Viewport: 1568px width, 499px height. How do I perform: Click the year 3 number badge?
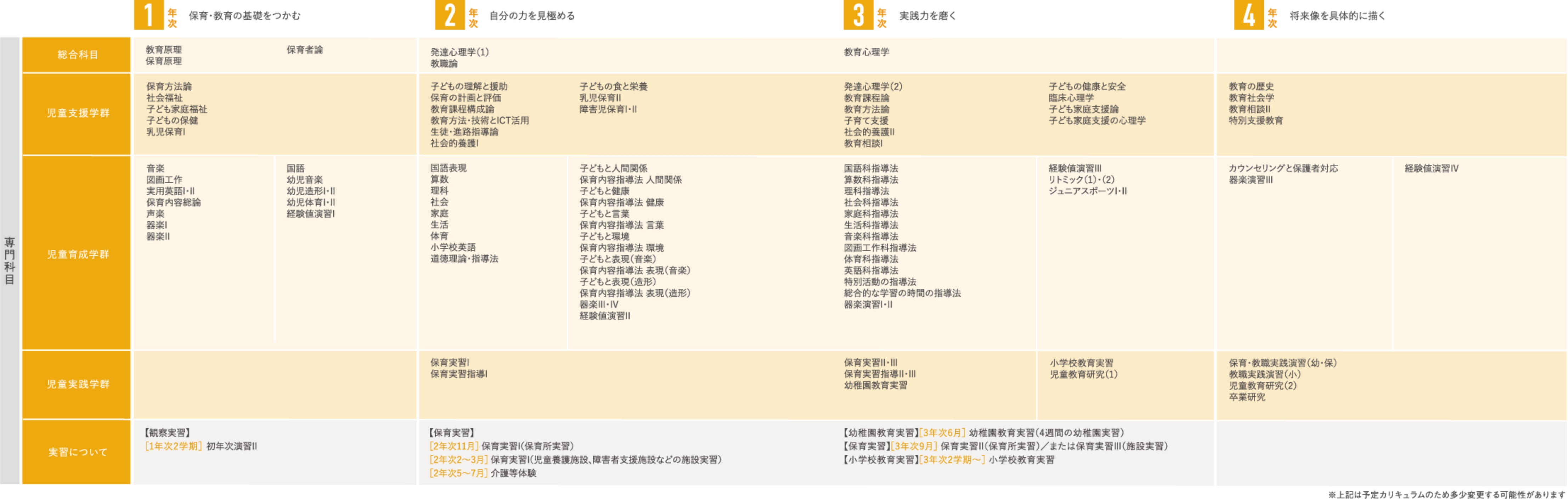point(858,15)
